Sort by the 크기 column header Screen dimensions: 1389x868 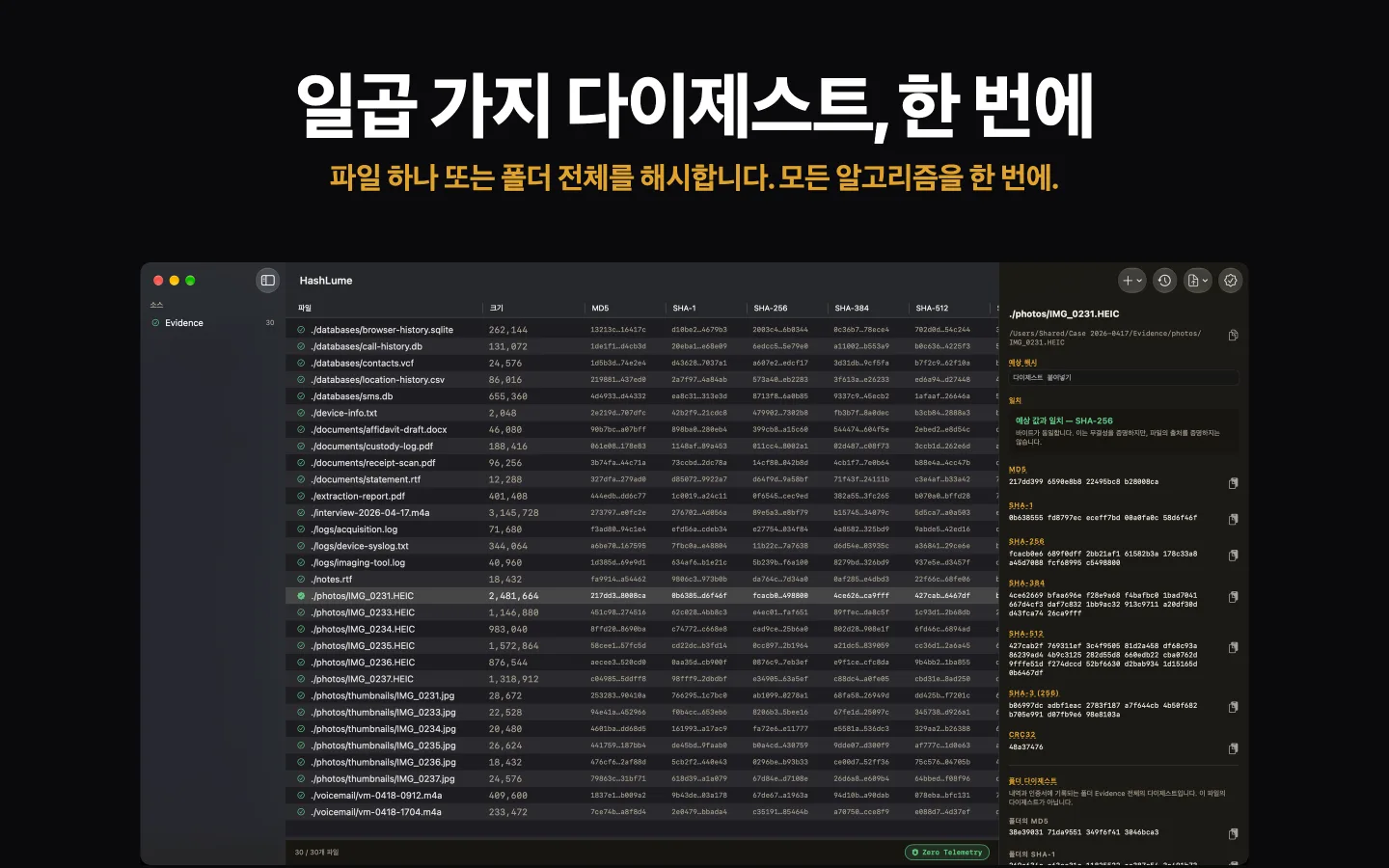[497, 309]
